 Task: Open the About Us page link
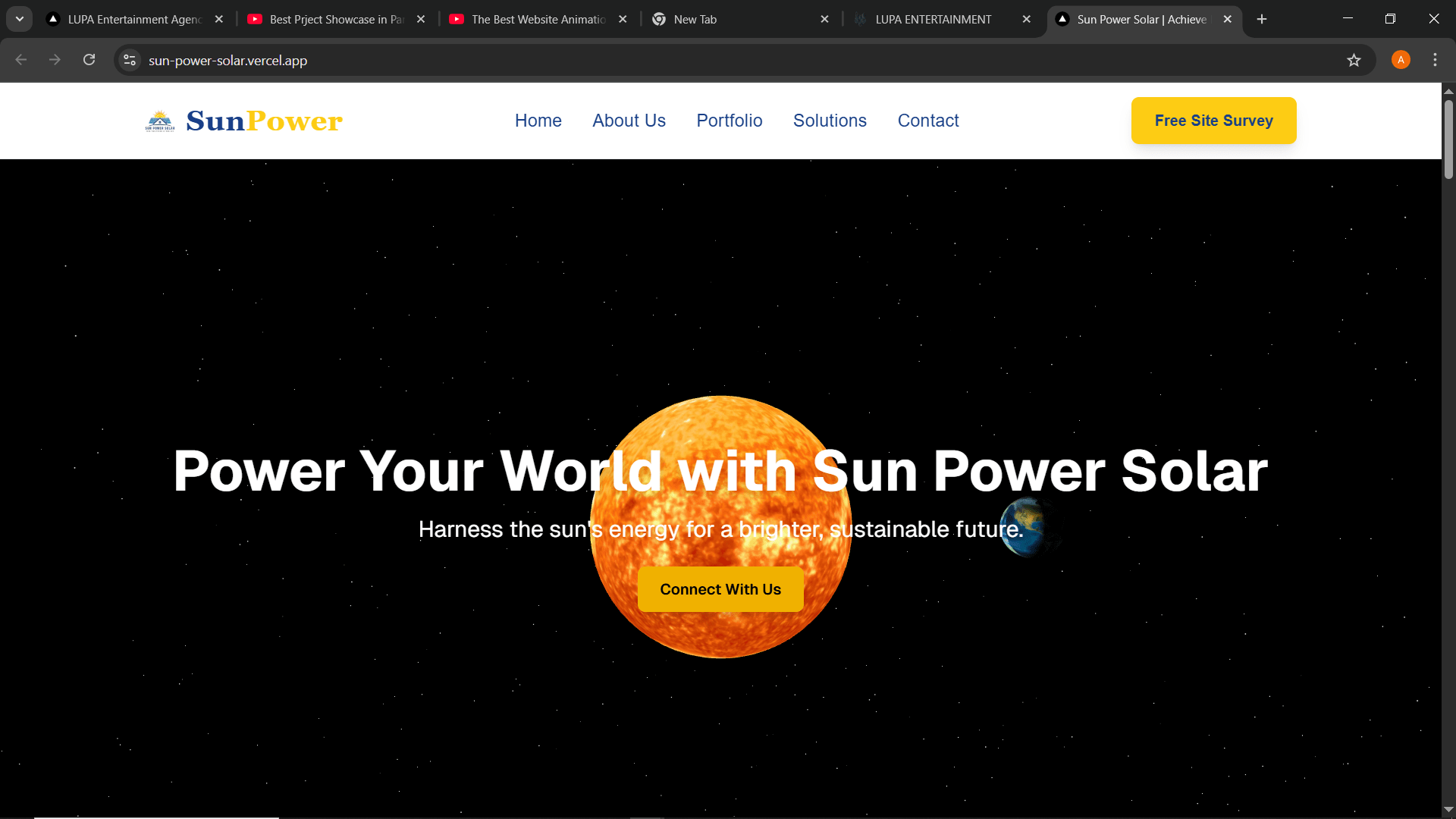point(629,121)
